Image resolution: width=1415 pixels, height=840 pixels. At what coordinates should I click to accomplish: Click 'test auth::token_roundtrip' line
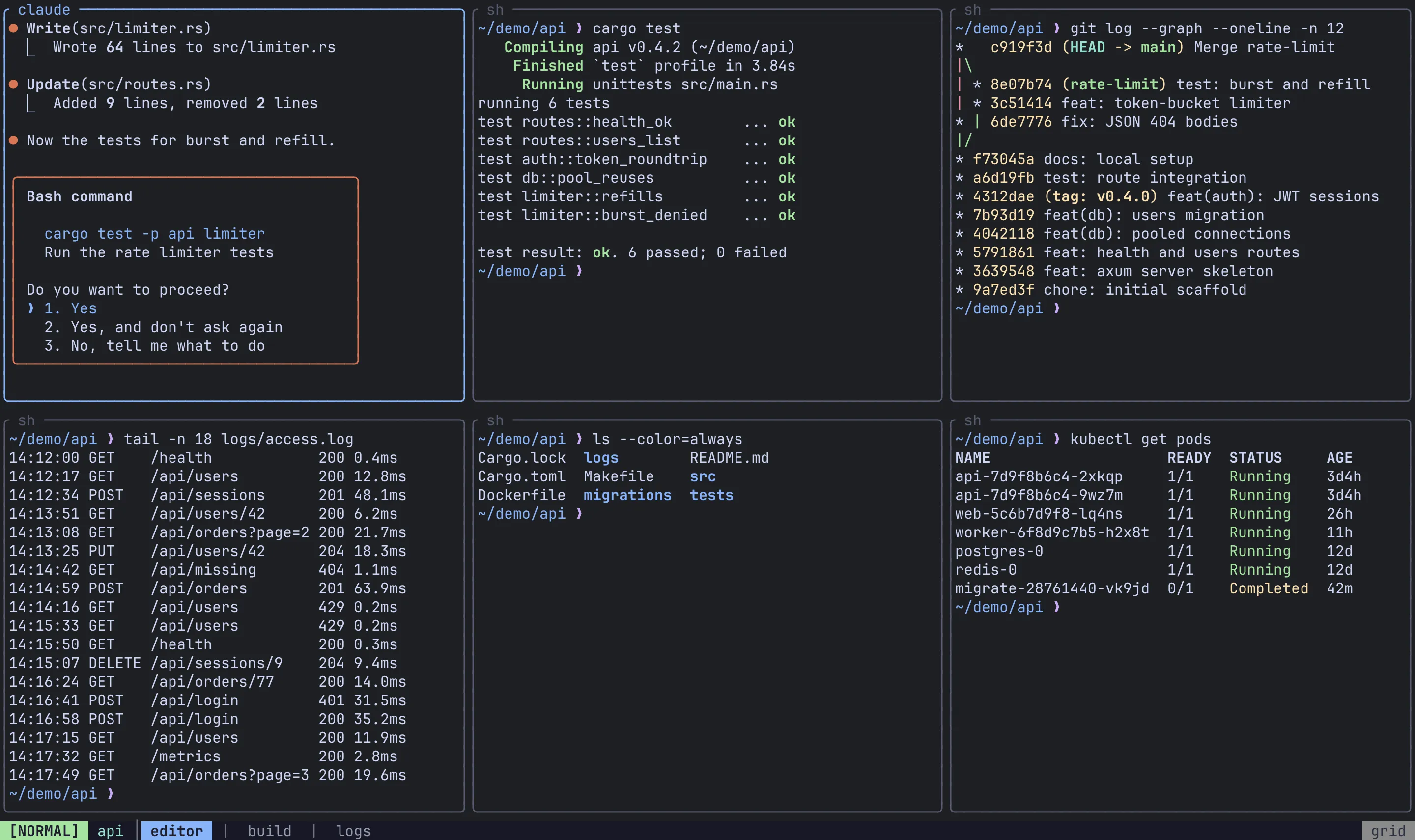(x=637, y=159)
